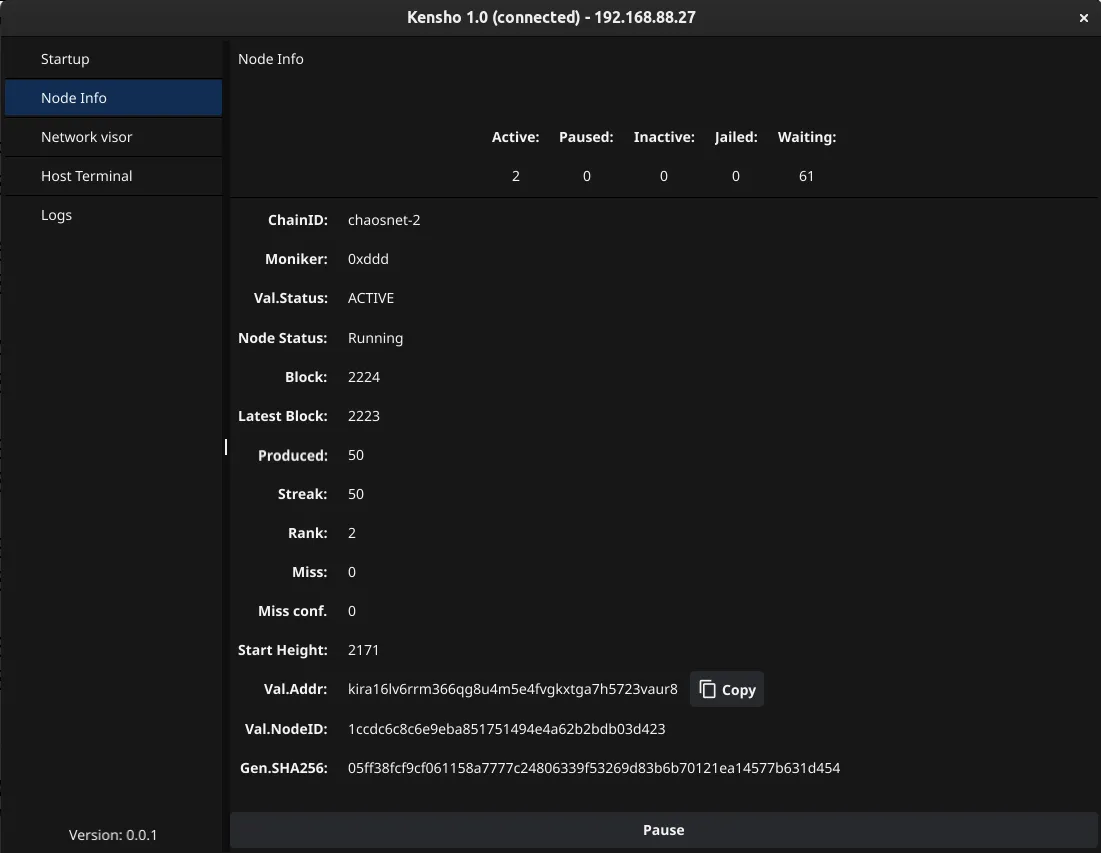Click the chaosnet-2 ChainID value

pos(384,220)
